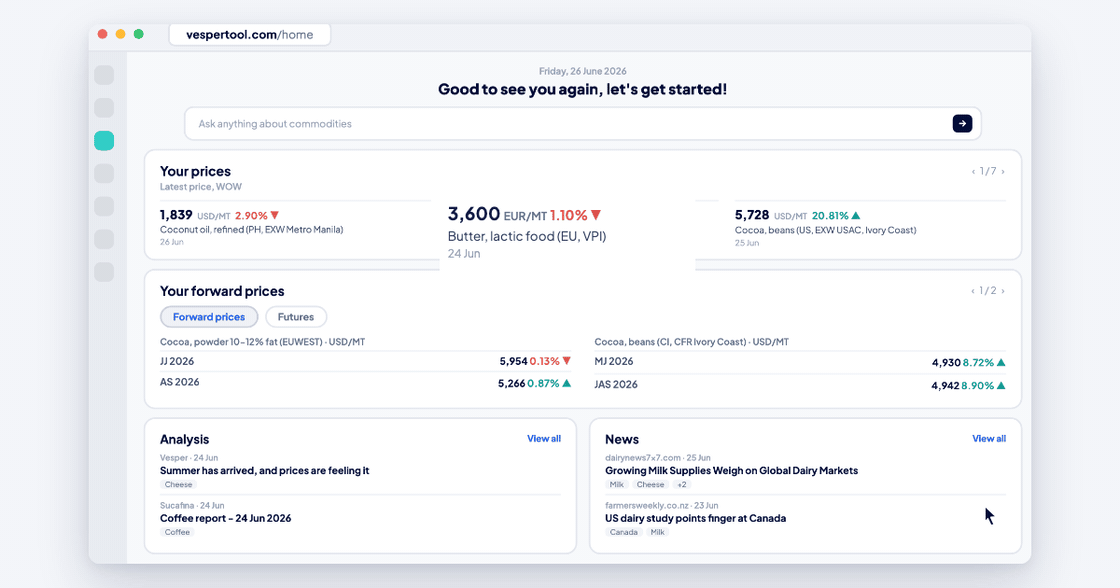The image size is (1120, 588).
Task: Select the Forward prices tab
Action: pyautogui.click(x=209, y=317)
